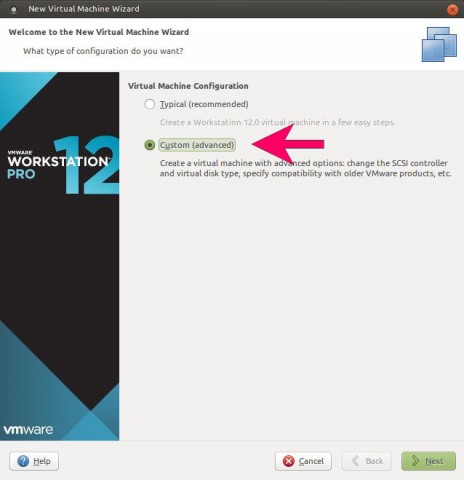Screen dimensions: 464x480
Task: Open Help for the wizard
Action: pyautogui.click(x=34, y=461)
